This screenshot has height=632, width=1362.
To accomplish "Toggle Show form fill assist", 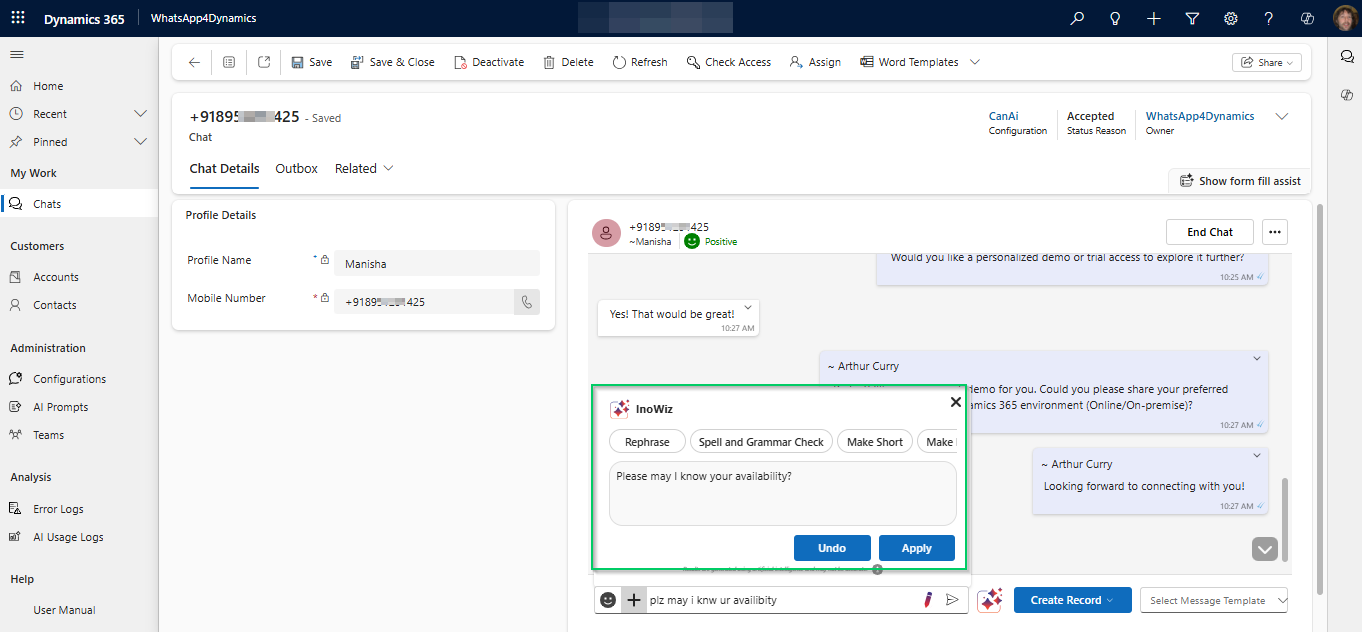I will coord(1239,181).
